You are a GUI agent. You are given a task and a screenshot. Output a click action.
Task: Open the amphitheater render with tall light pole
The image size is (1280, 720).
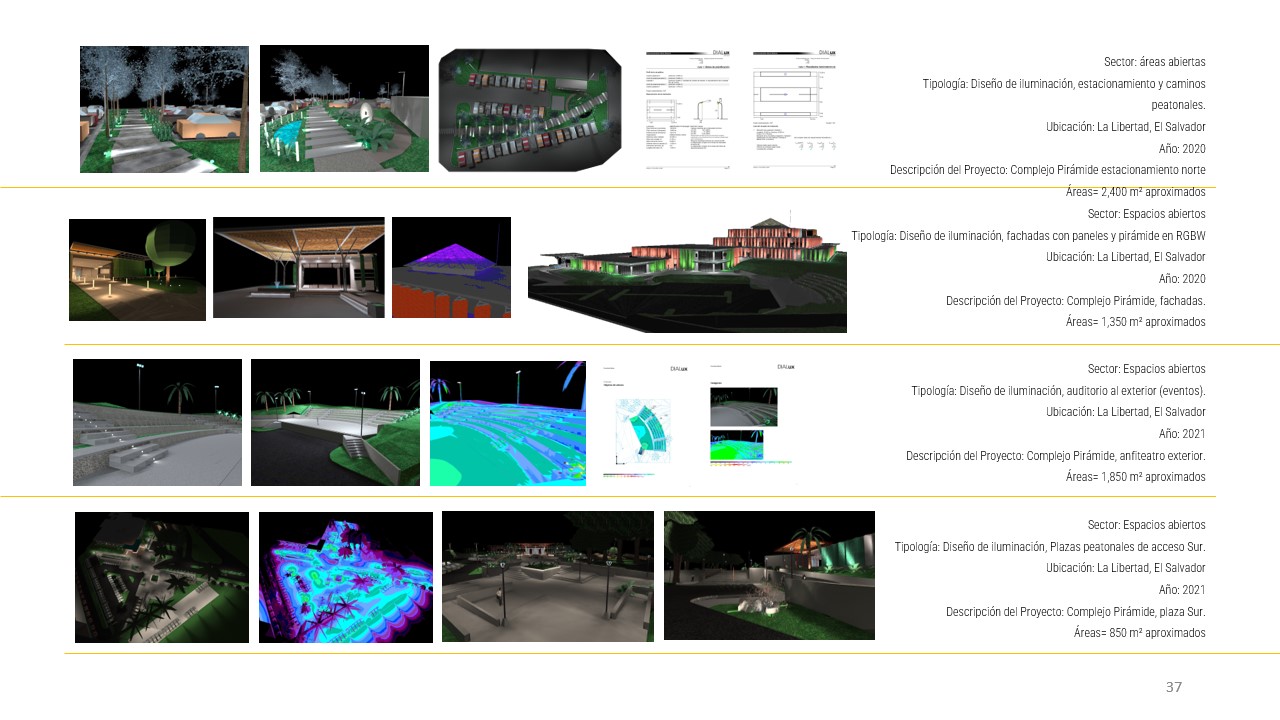click(157, 421)
